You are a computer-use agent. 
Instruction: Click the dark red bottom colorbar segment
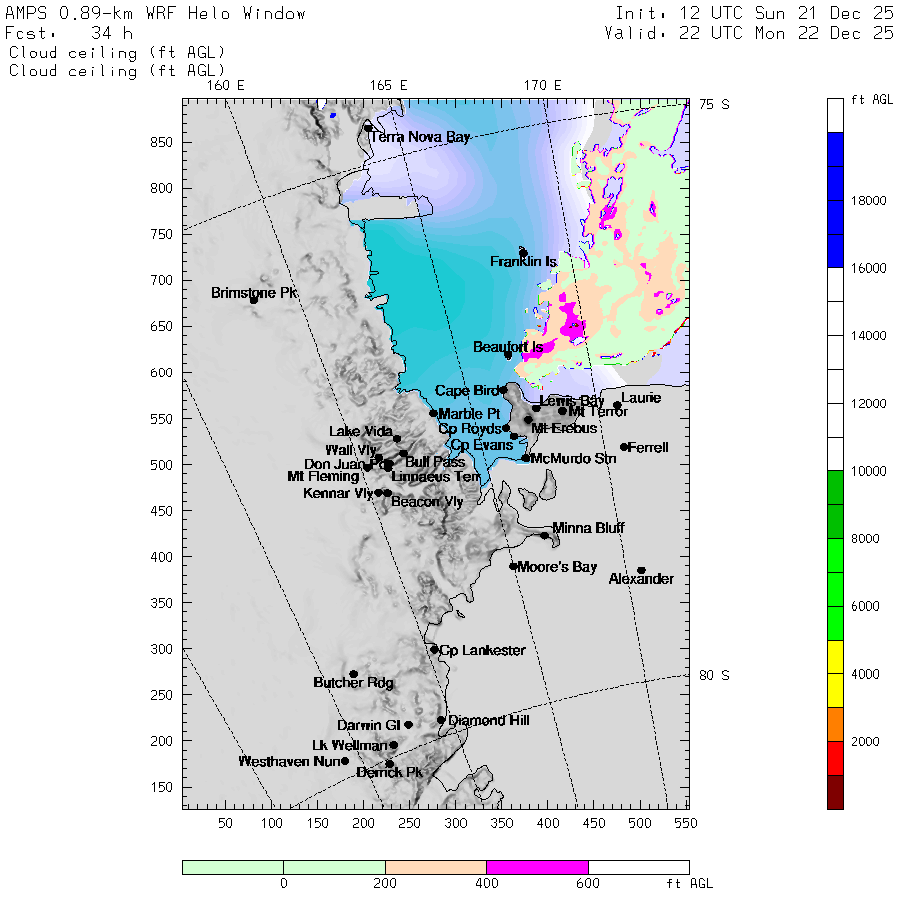[836, 792]
